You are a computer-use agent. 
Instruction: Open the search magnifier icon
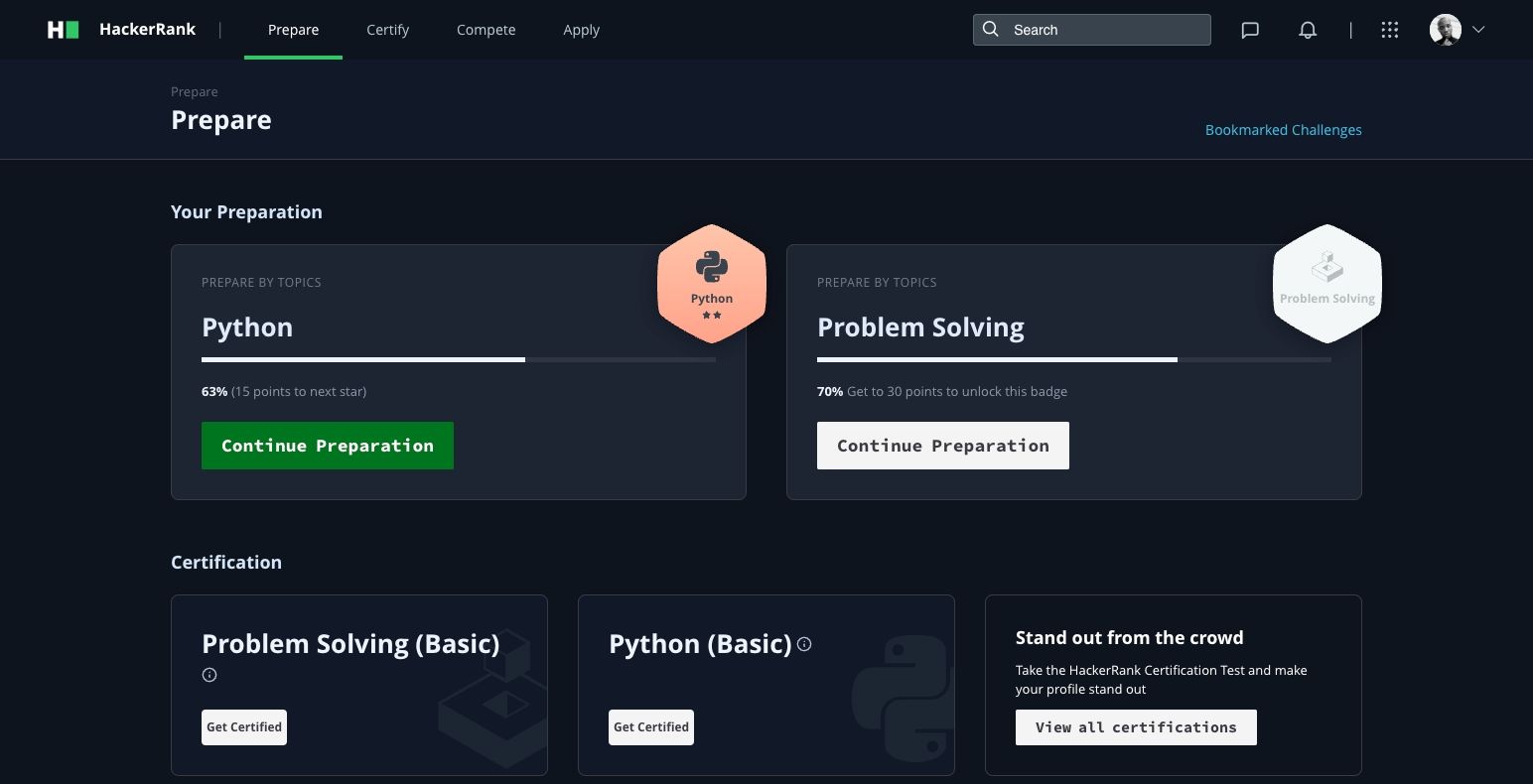[990, 30]
